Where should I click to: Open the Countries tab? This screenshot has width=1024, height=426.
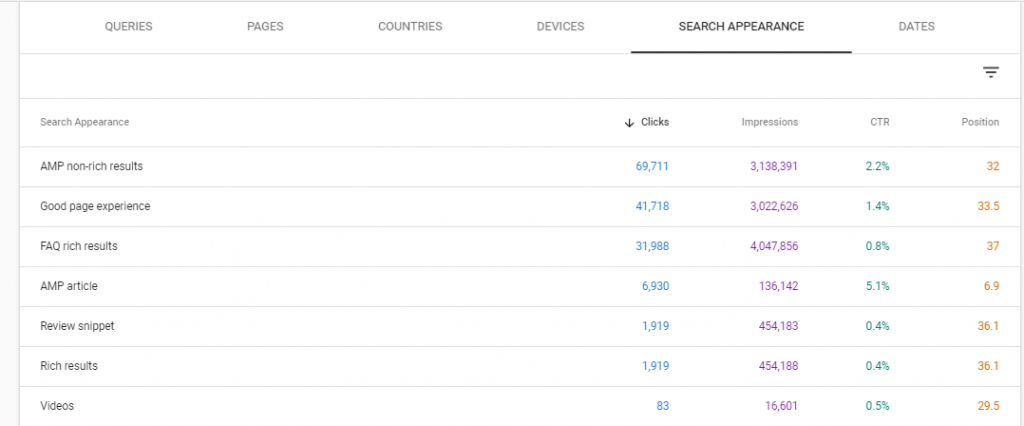(410, 27)
